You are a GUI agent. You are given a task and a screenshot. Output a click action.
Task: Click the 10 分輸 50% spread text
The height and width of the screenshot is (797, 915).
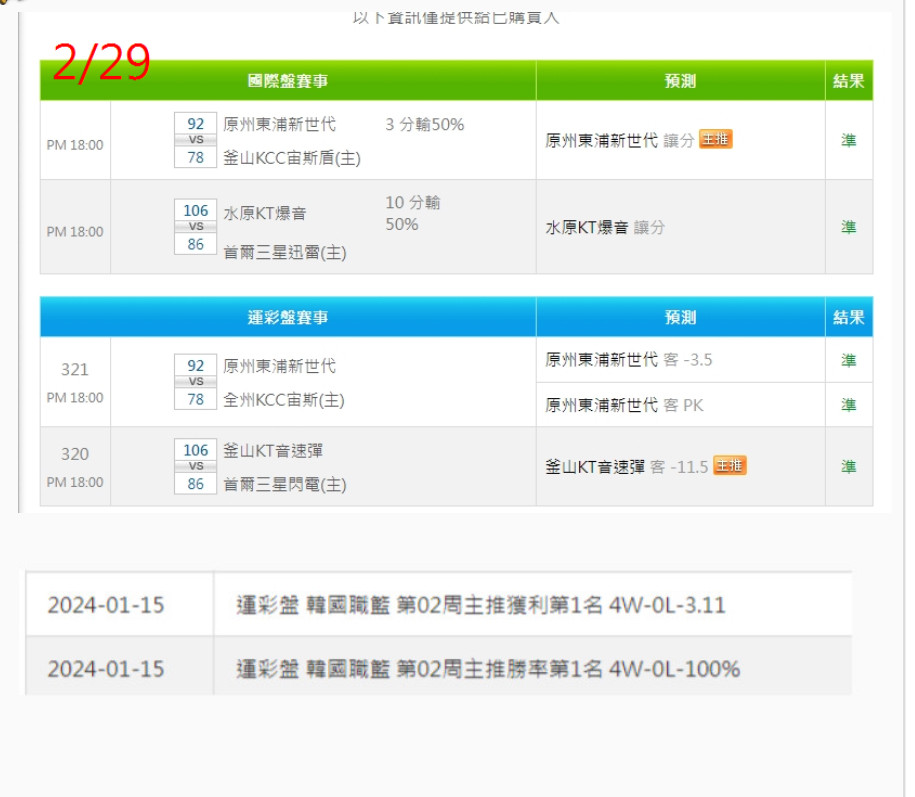click(413, 214)
